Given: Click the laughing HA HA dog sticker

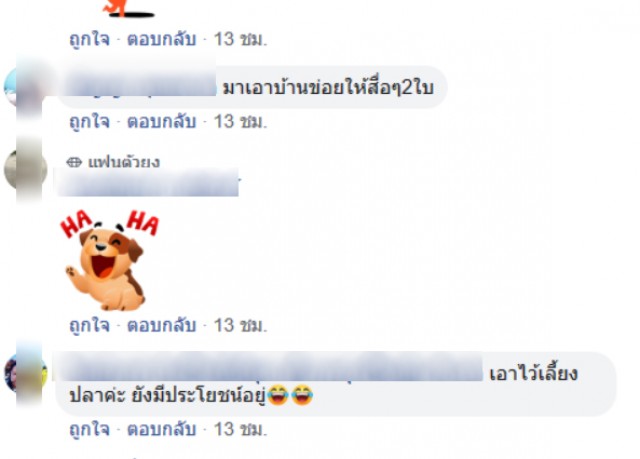Looking at the screenshot, I should click(109, 260).
